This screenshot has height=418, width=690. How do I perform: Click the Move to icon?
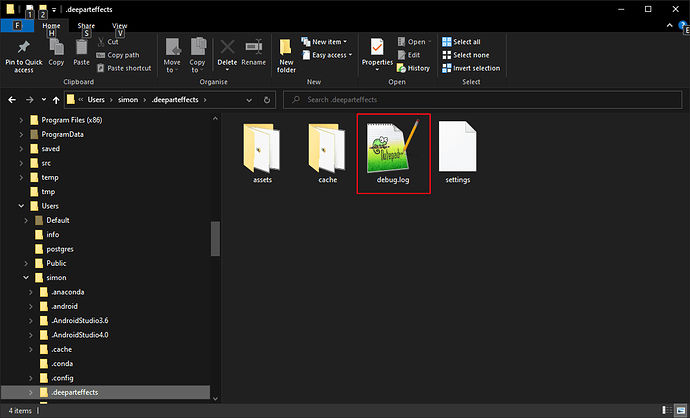(x=172, y=48)
